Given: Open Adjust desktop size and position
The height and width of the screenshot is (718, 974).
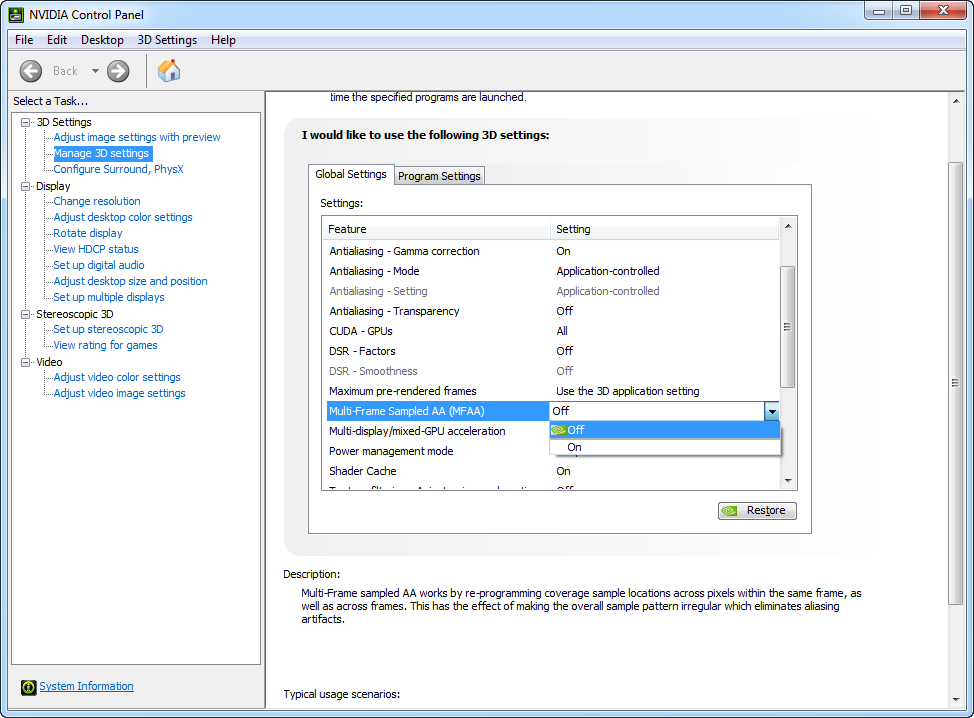Looking at the screenshot, I should pyautogui.click(x=130, y=281).
